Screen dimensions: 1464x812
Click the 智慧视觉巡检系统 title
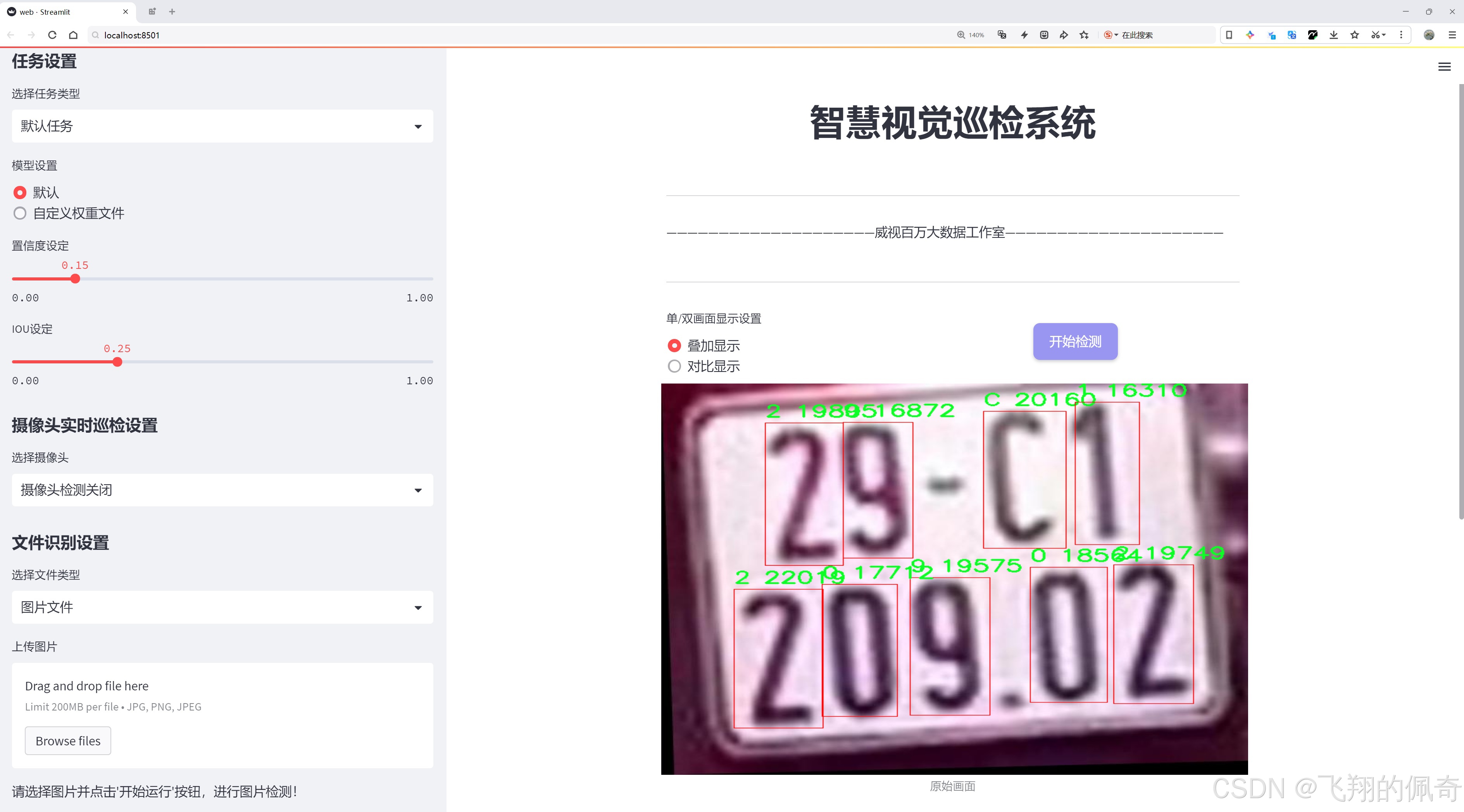coord(952,123)
